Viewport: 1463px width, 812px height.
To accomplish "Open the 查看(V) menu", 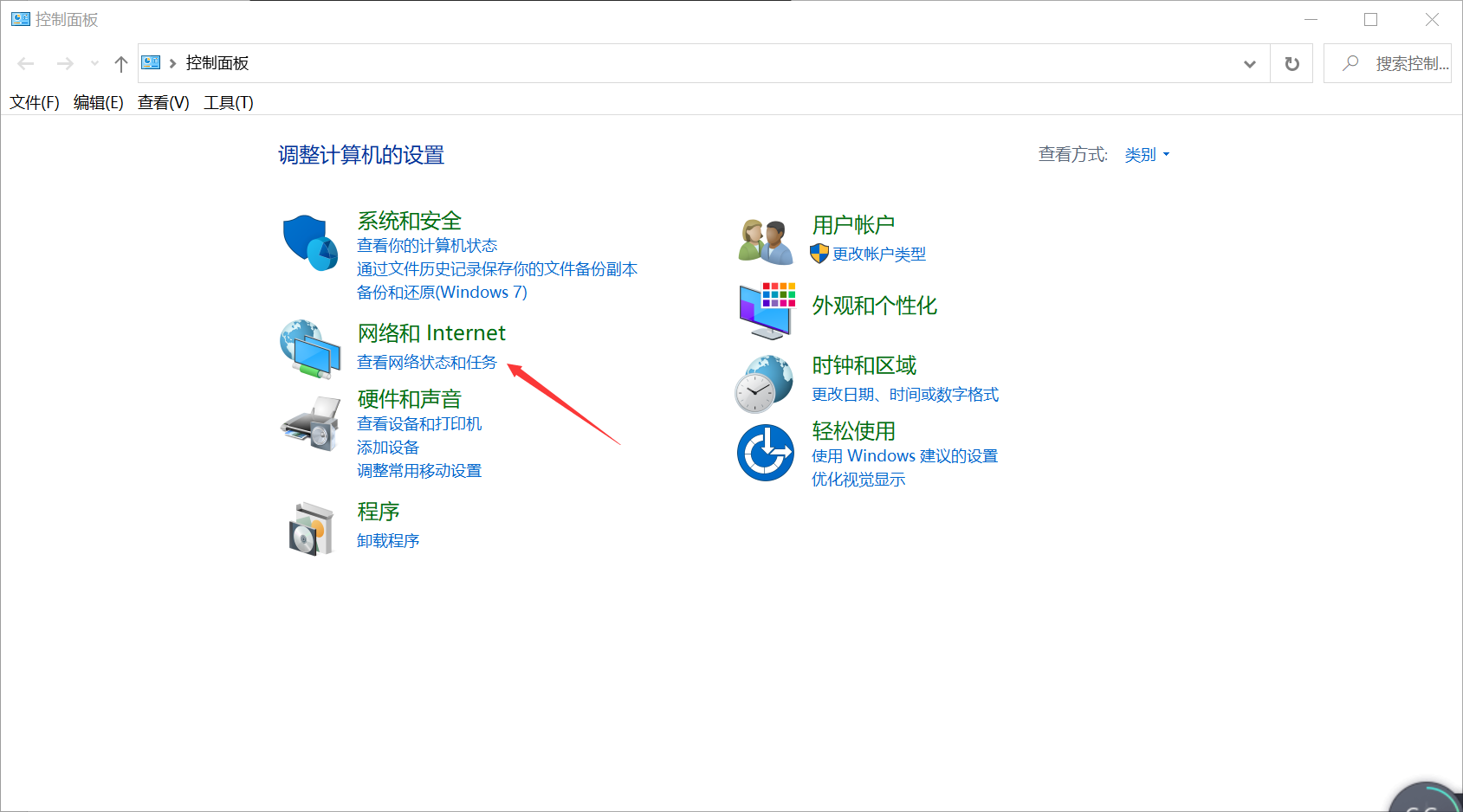I will pos(162,102).
